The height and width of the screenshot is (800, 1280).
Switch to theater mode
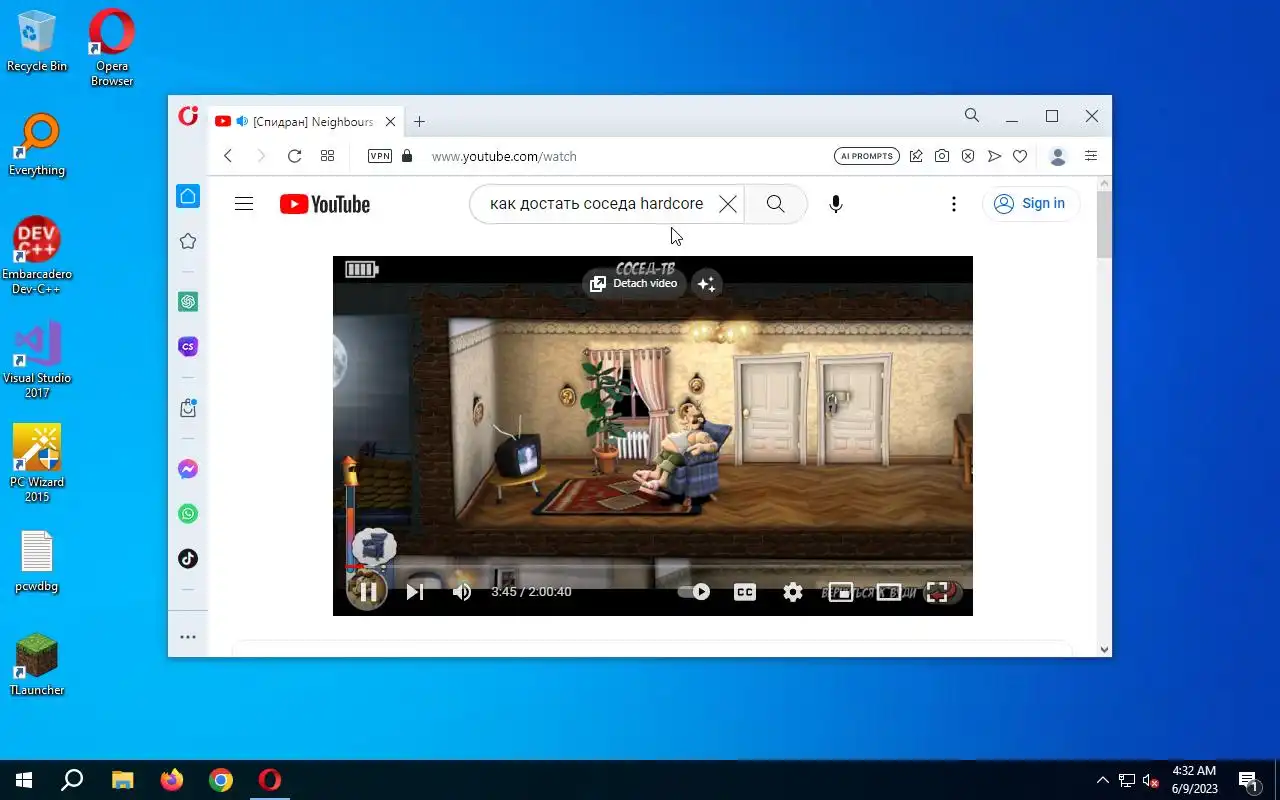pos(889,592)
